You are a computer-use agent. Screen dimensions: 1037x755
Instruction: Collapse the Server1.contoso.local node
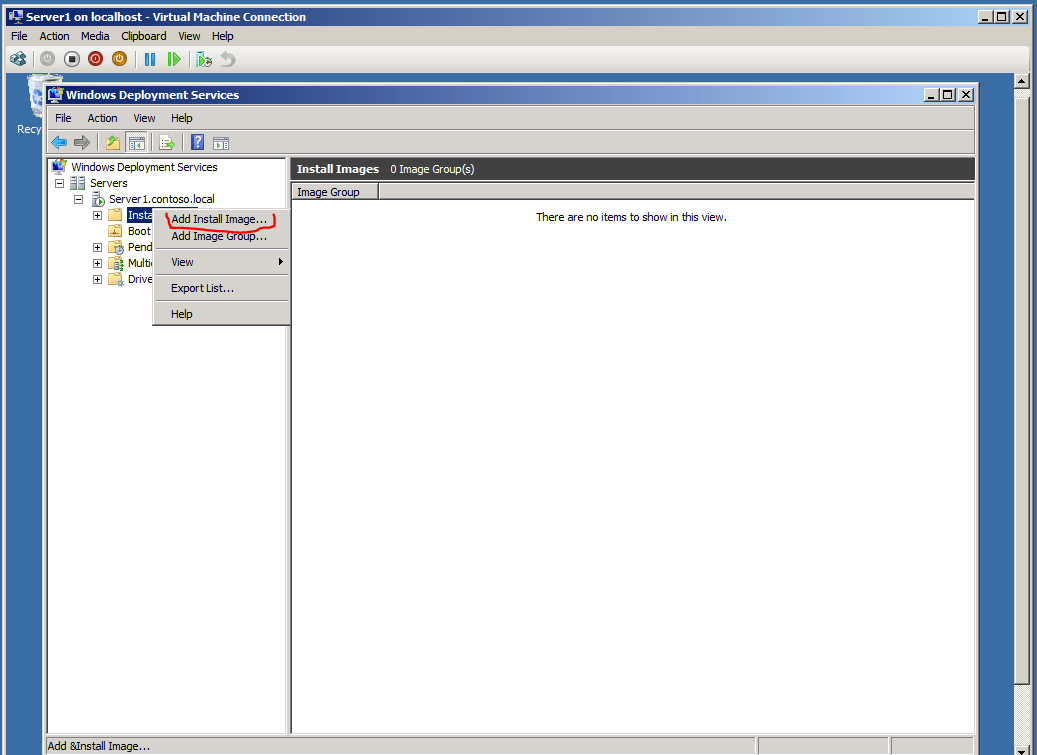click(x=78, y=199)
